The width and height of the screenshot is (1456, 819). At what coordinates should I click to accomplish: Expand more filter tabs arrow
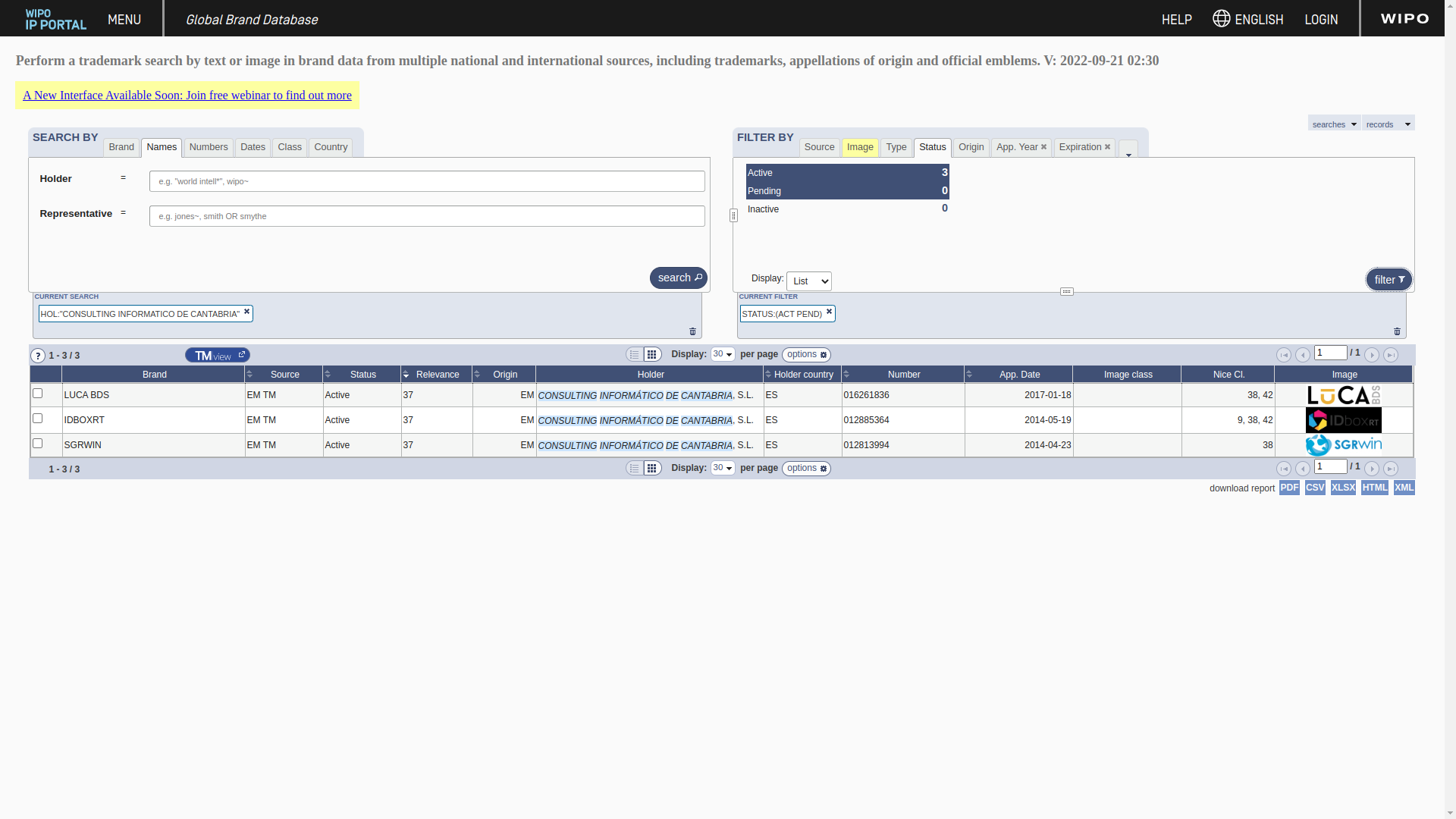click(x=1128, y=150)
